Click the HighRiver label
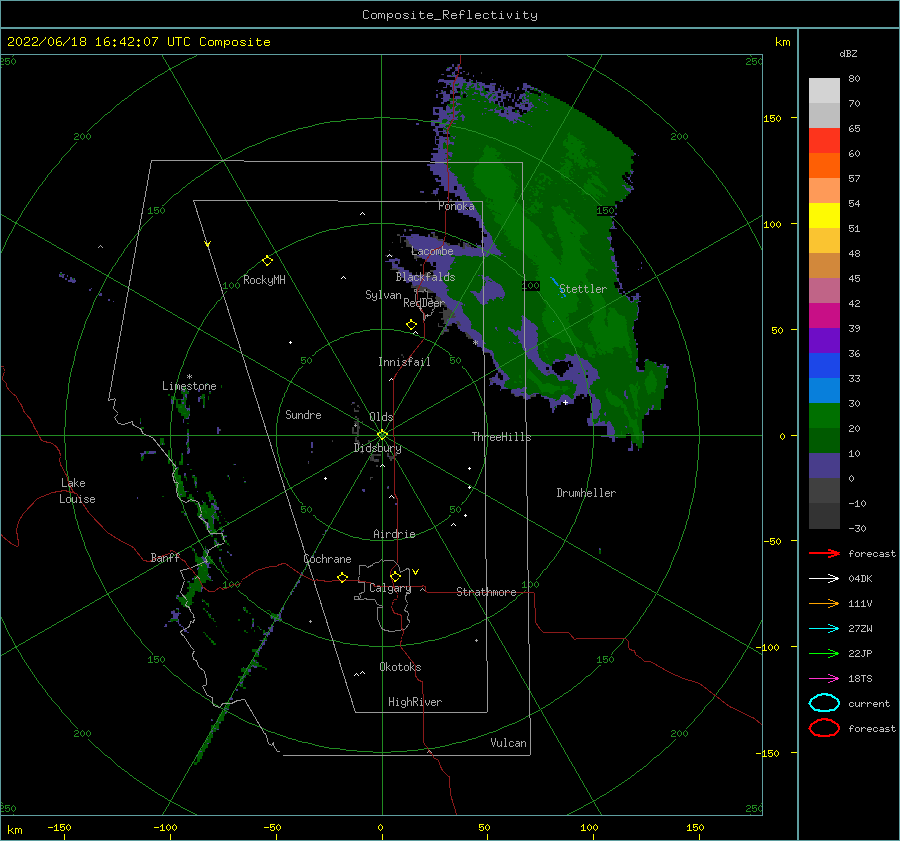 415,702
